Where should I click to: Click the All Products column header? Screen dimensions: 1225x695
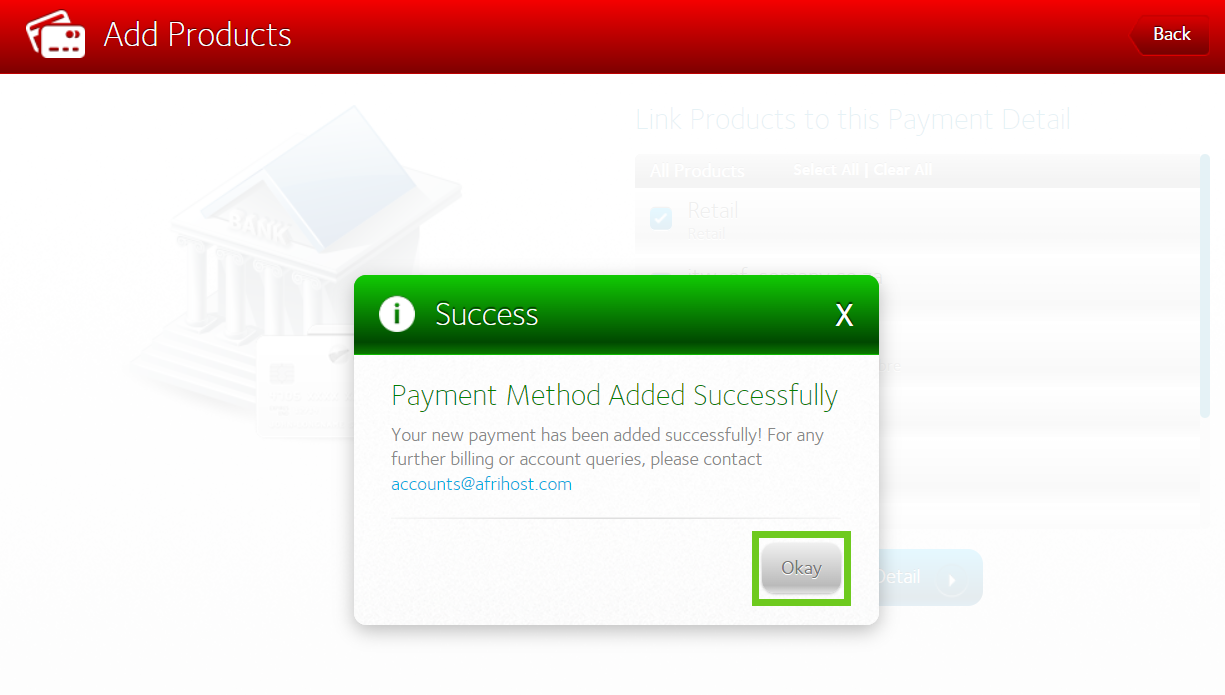click(x=697, y=171)
